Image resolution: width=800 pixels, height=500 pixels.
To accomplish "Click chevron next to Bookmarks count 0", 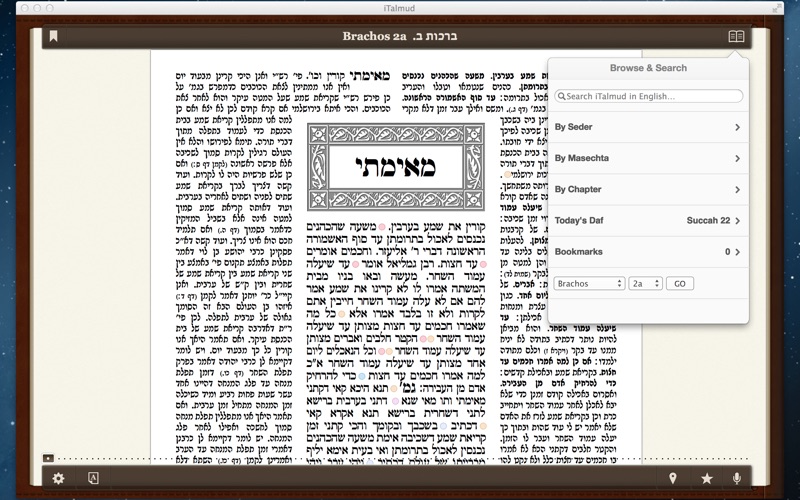I will (737, 252).
